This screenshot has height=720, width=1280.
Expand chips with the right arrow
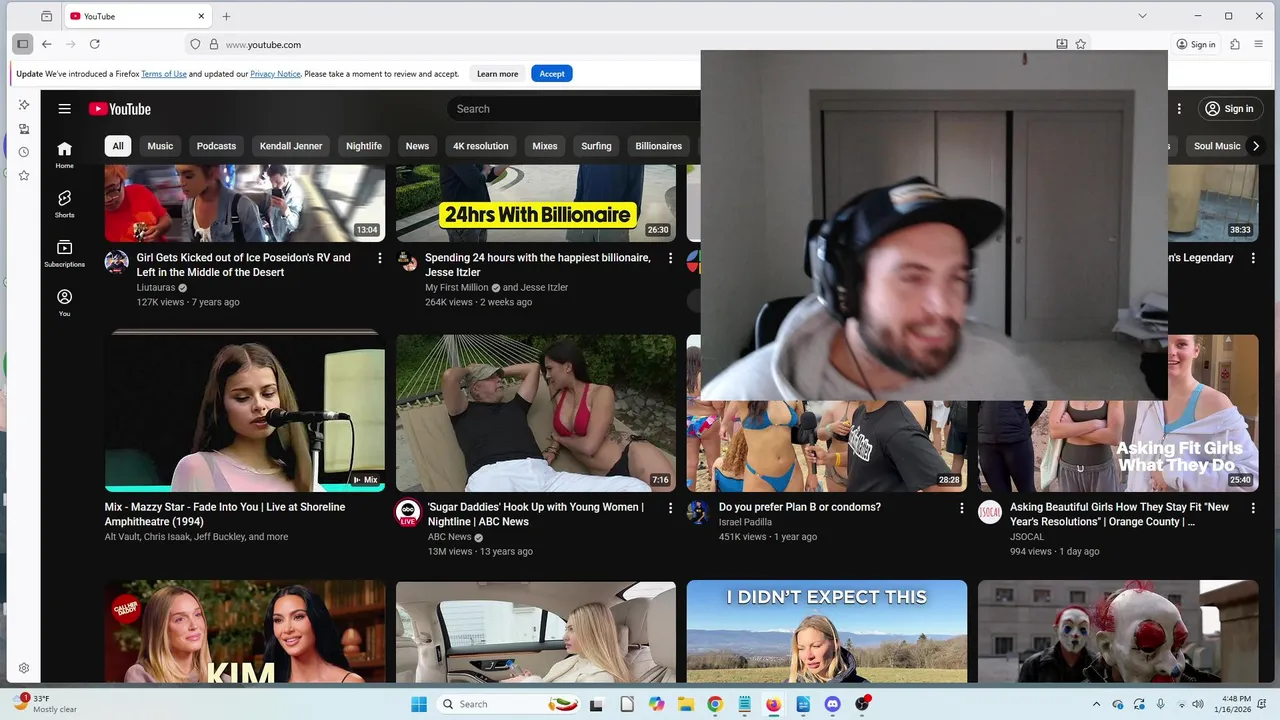(x=1256, y=146)
